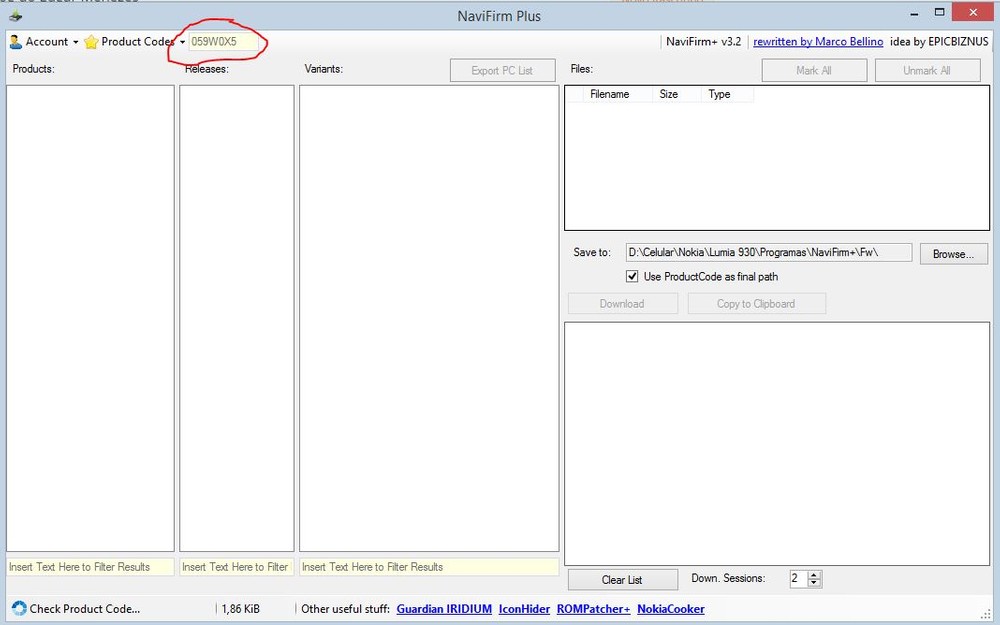Expand the Product Codes dropdown arrow
This screenshot has width=1000, height=625.
(182, 42)
